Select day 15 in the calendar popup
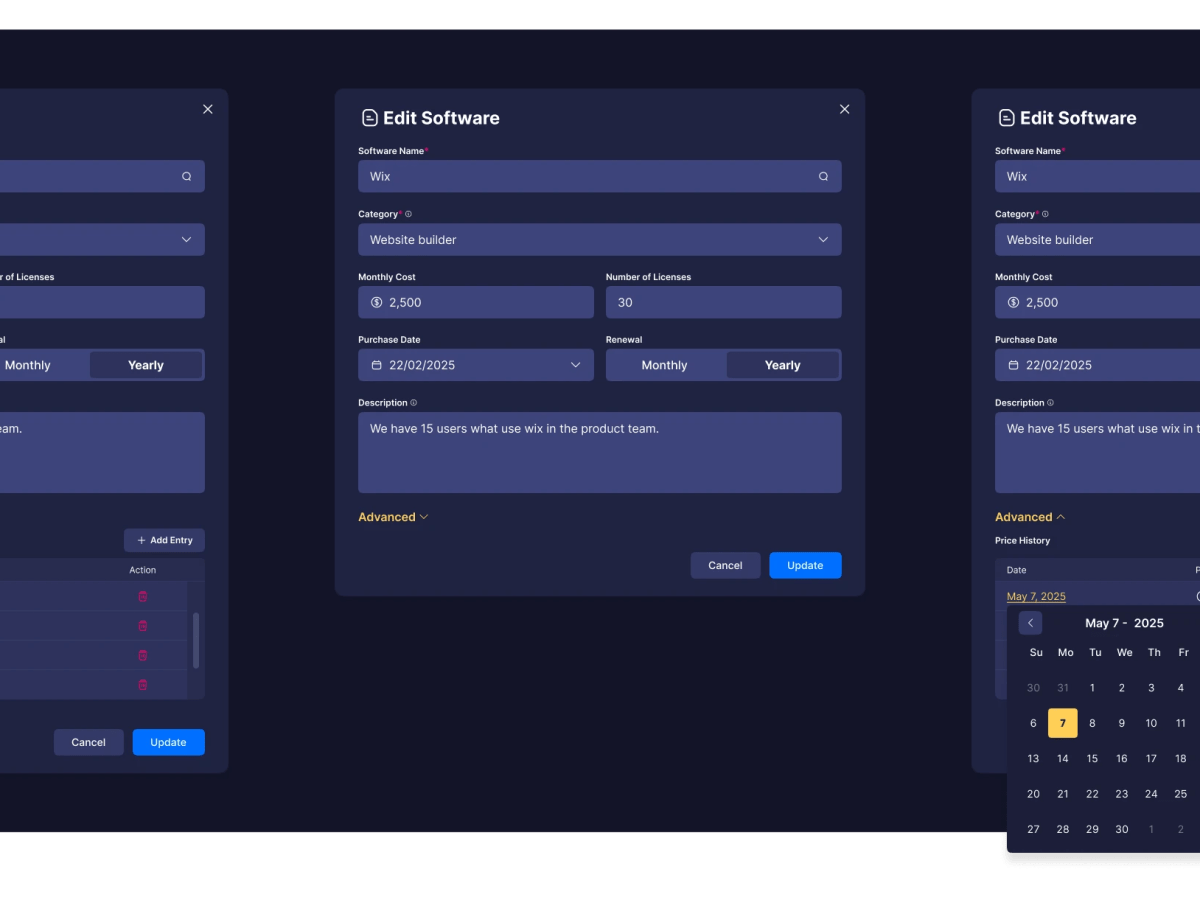This screenshot has width=1200, height=900. tap(1092, 758)
